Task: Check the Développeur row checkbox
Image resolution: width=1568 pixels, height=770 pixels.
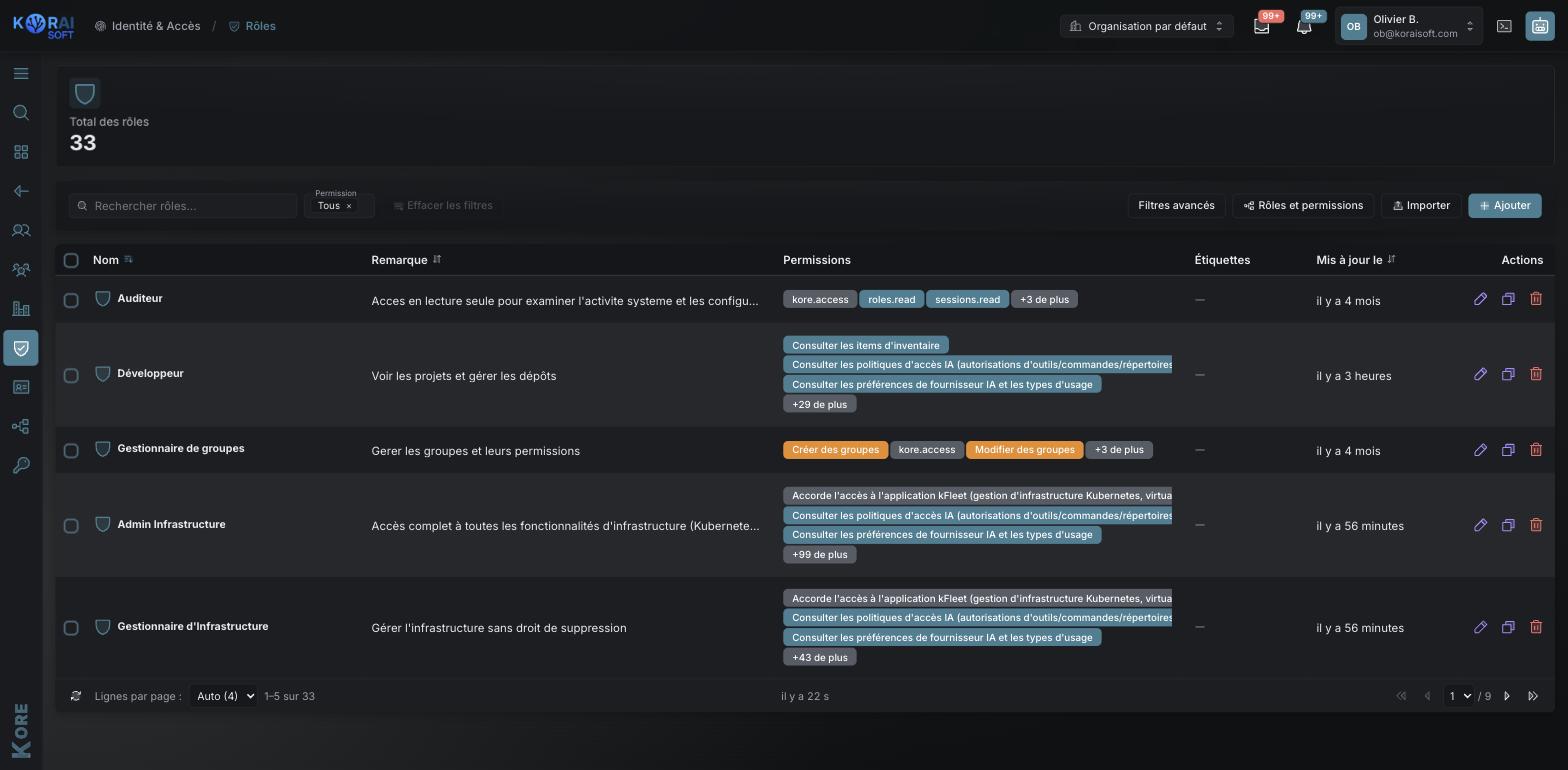Action: [x=71, y=376]
